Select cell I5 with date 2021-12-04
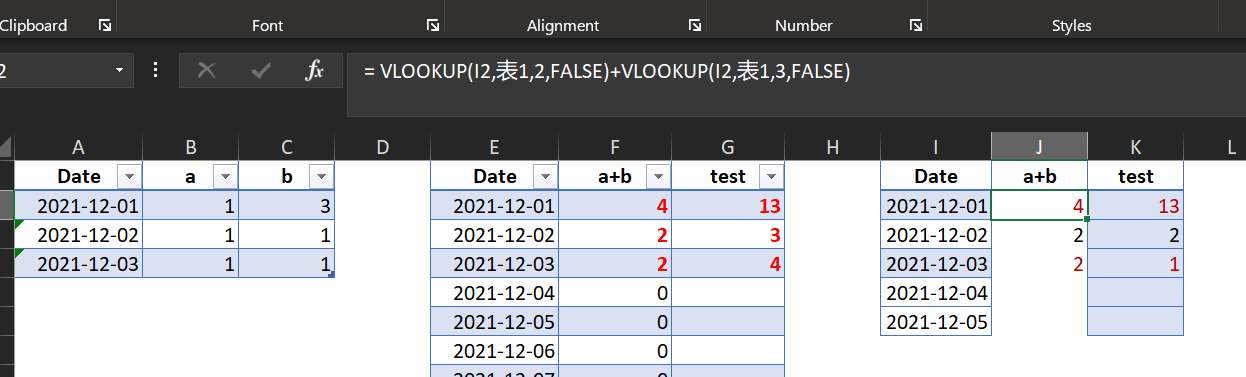The image size is (1246, 377). [936, 293]
